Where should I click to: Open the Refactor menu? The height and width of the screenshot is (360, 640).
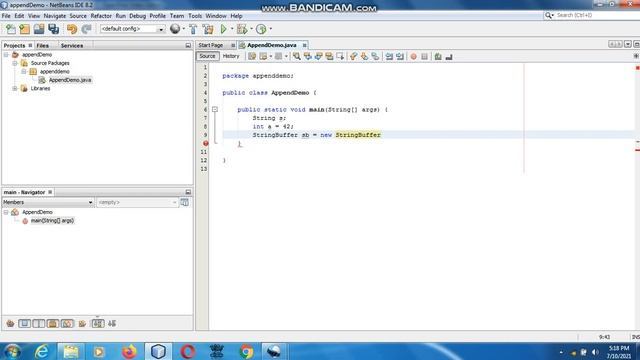pyautogui.click(x=101, y=16)
